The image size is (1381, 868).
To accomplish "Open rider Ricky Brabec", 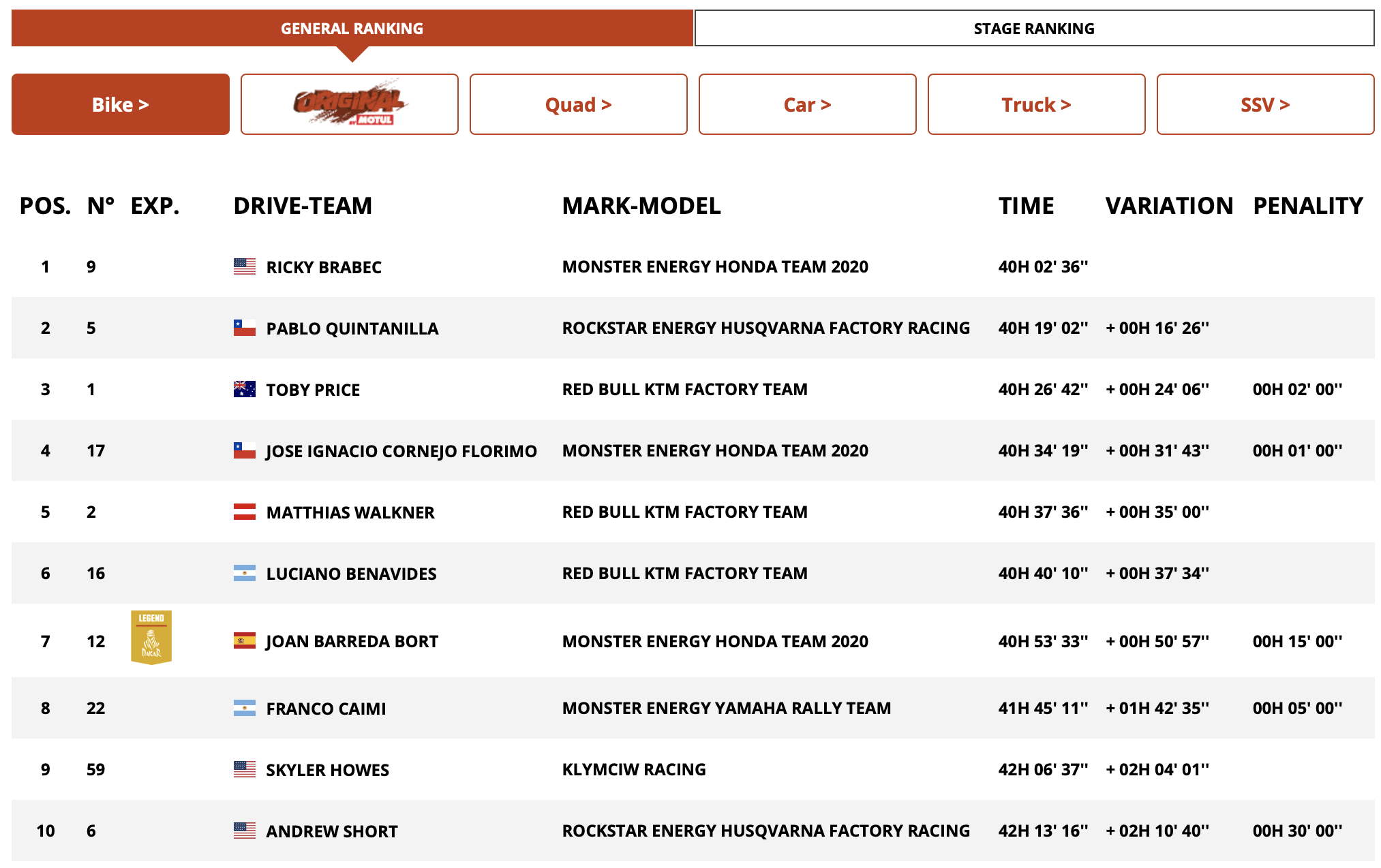I will 324,267.
